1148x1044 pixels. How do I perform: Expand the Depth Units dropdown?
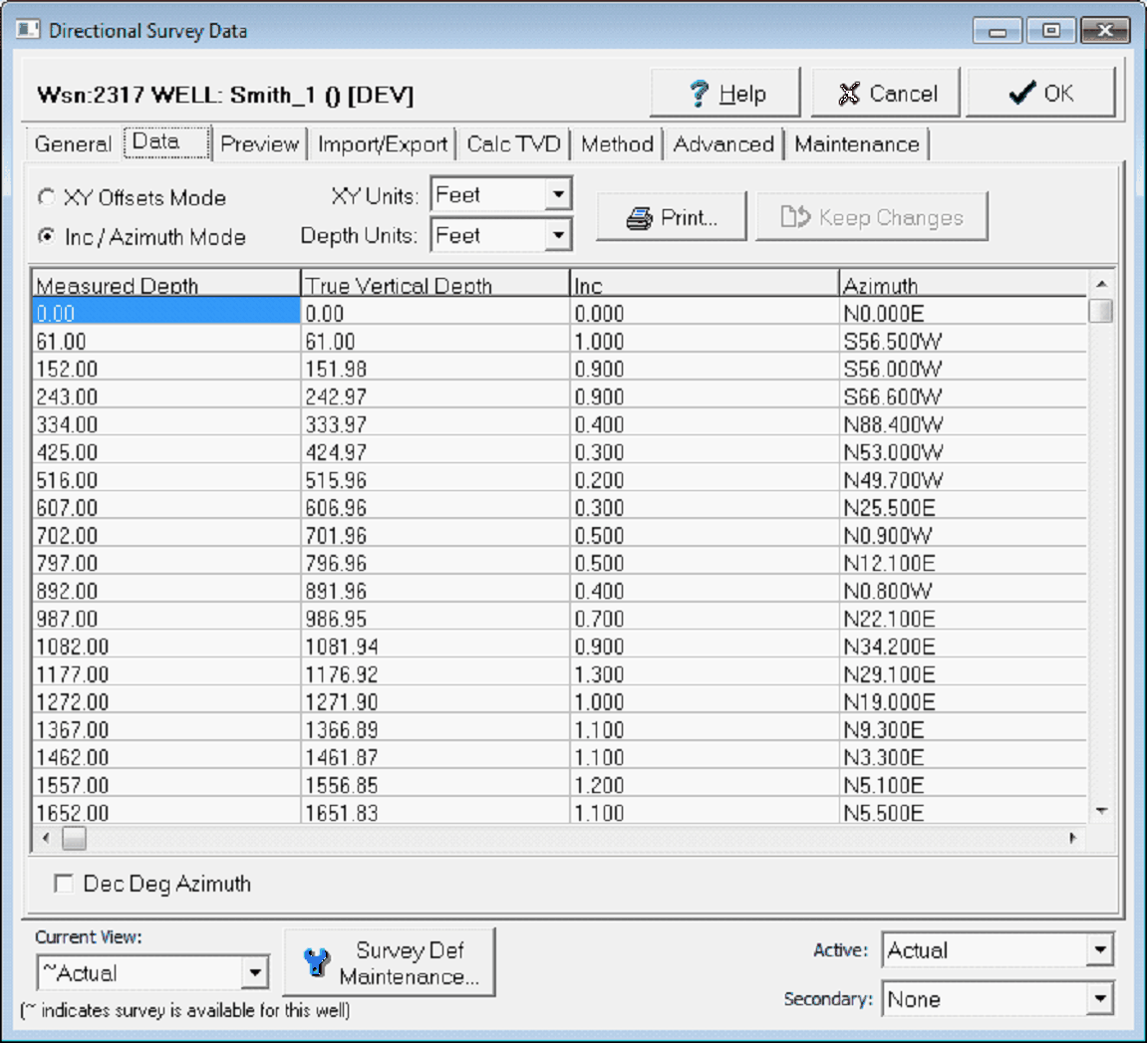coord(558,236)
